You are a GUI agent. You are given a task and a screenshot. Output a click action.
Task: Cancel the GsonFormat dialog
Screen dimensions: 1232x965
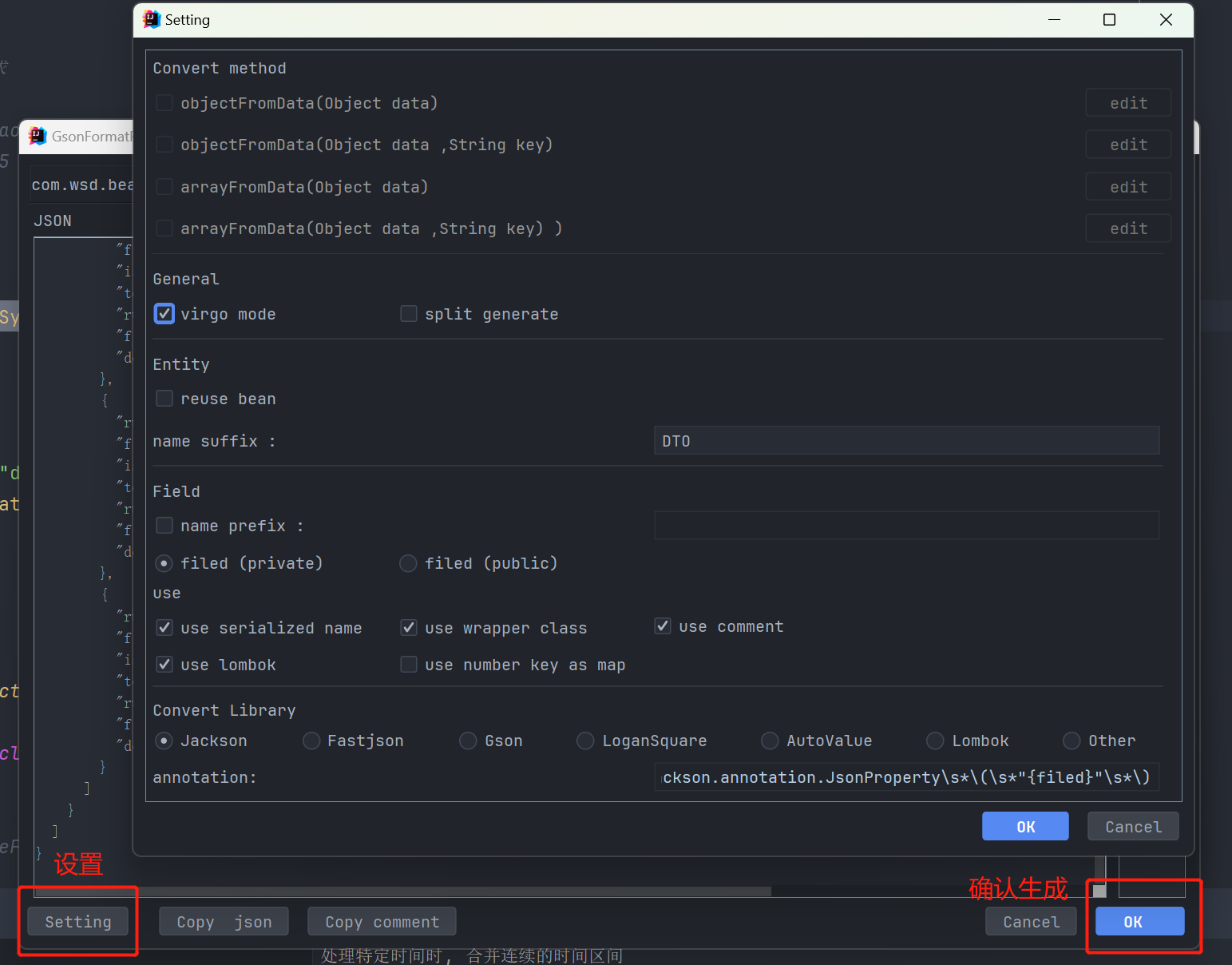click(x=1031, y=921)
